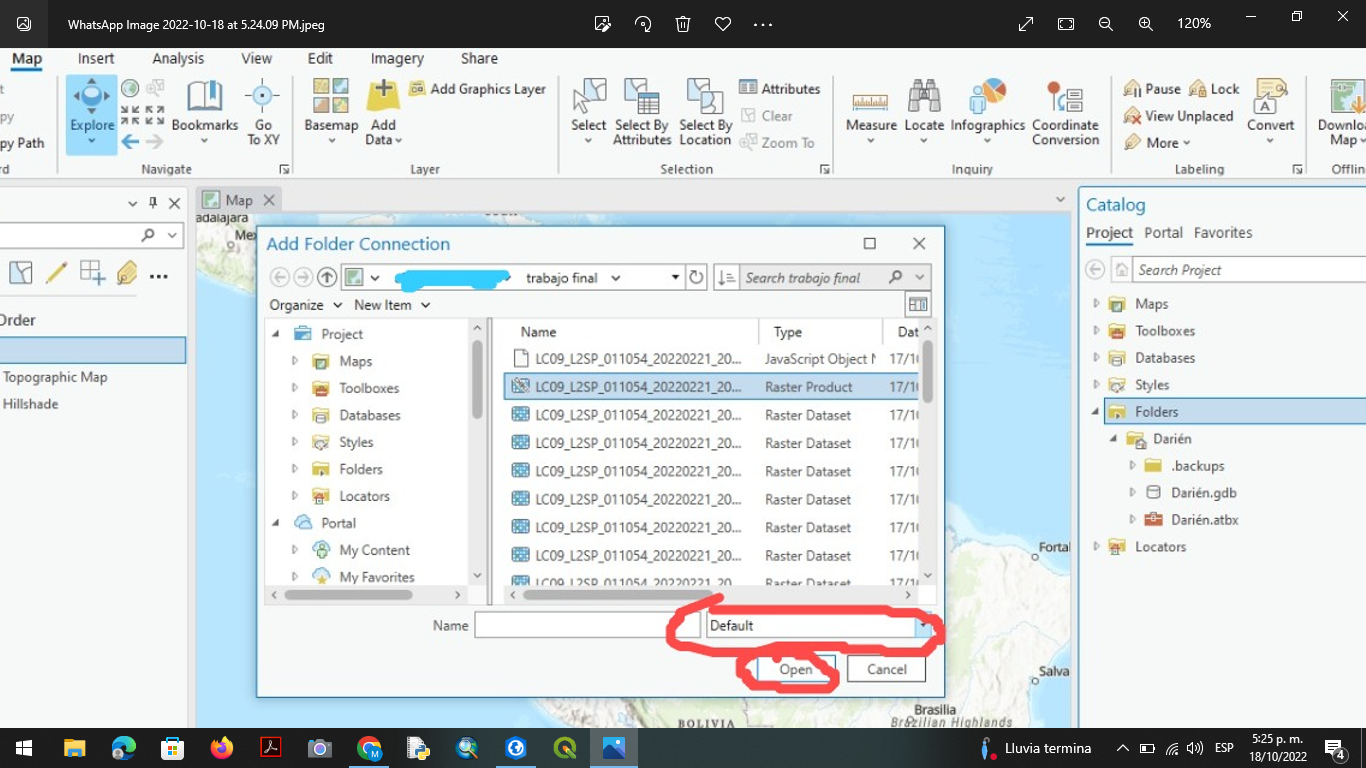Open the Default file type dropdown
1366x768 pixels.
click(x=922, y=624)
